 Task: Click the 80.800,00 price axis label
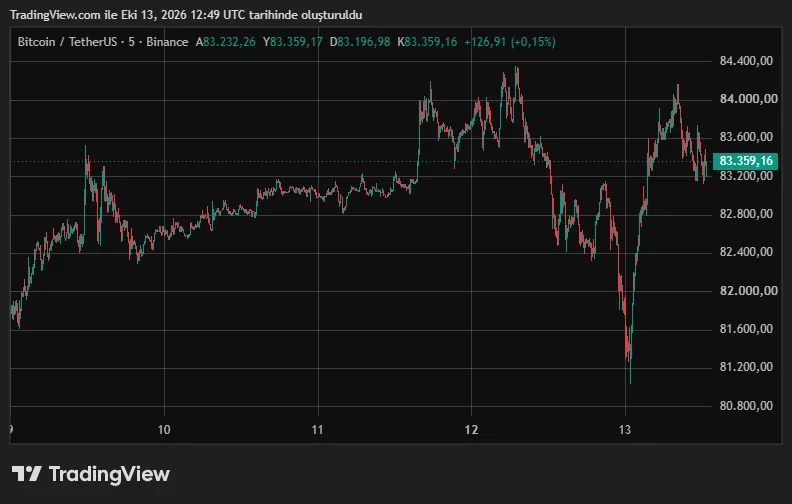tap(746, 406)
